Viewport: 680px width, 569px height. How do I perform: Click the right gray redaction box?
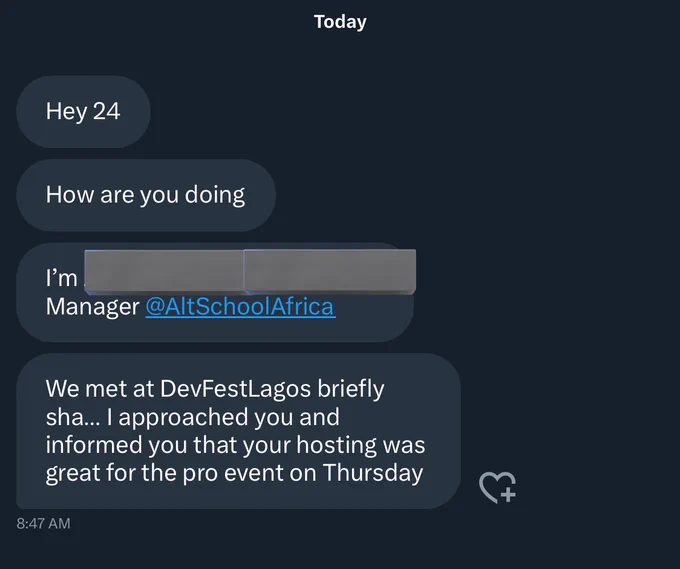330,271
